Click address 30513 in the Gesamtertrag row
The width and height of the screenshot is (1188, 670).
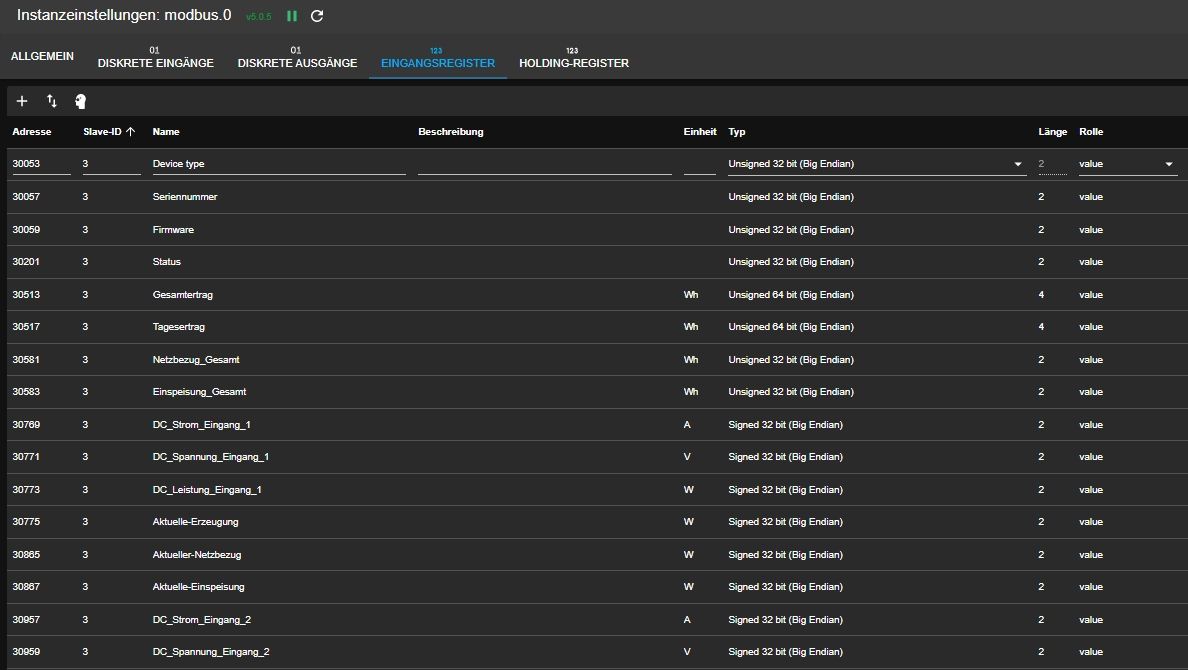26,295
